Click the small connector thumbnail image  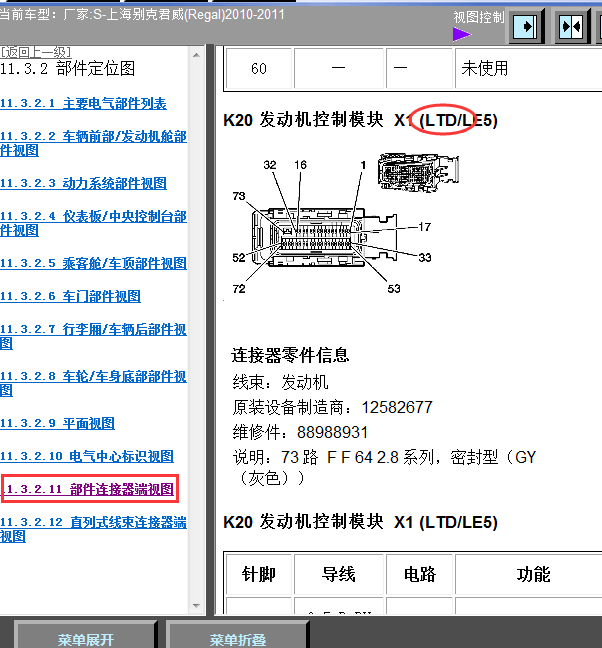tap(418, 172)
